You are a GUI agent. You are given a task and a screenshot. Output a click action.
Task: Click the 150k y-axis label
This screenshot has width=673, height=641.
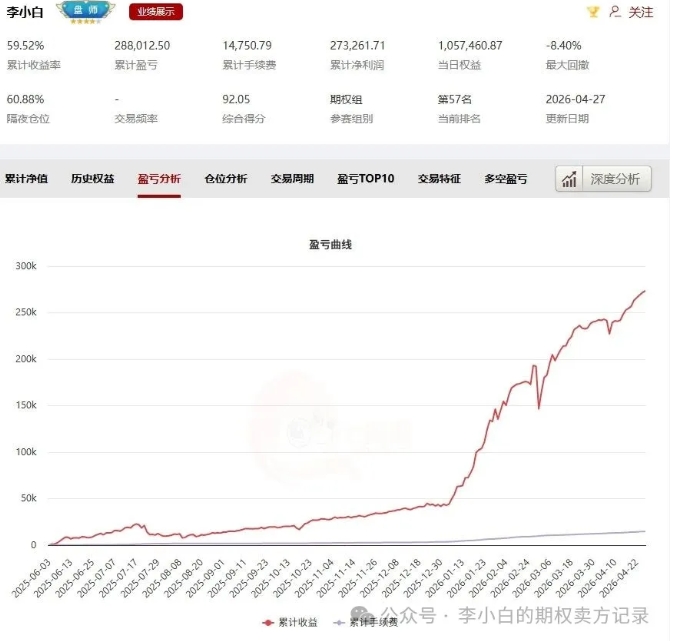click(x=26, y=405)
